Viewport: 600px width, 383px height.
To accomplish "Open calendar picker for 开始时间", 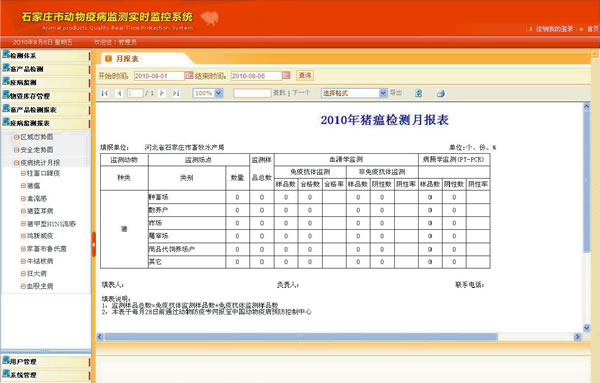I will click(189, 75).
